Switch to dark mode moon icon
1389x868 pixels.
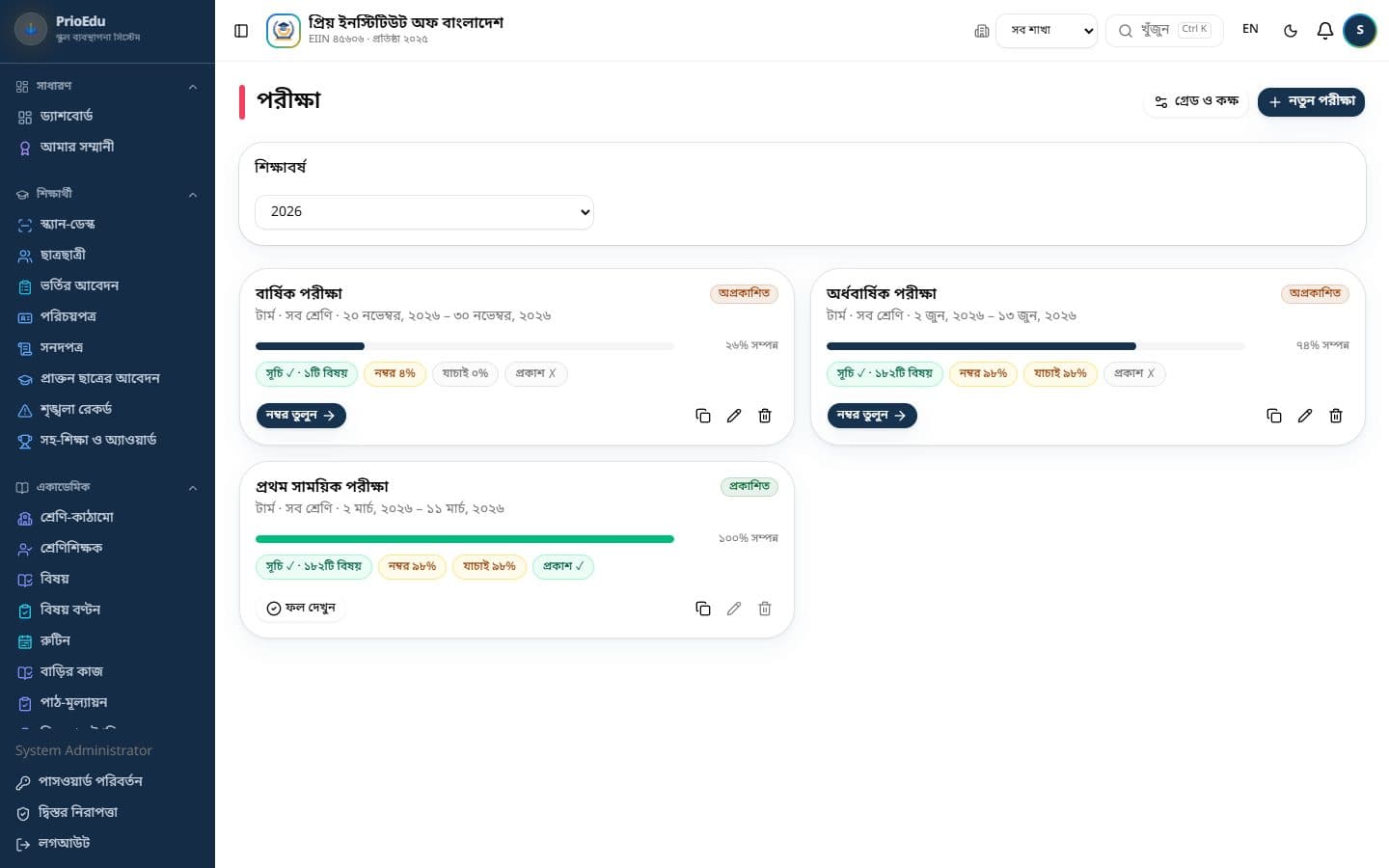(x=1291, y=30)
